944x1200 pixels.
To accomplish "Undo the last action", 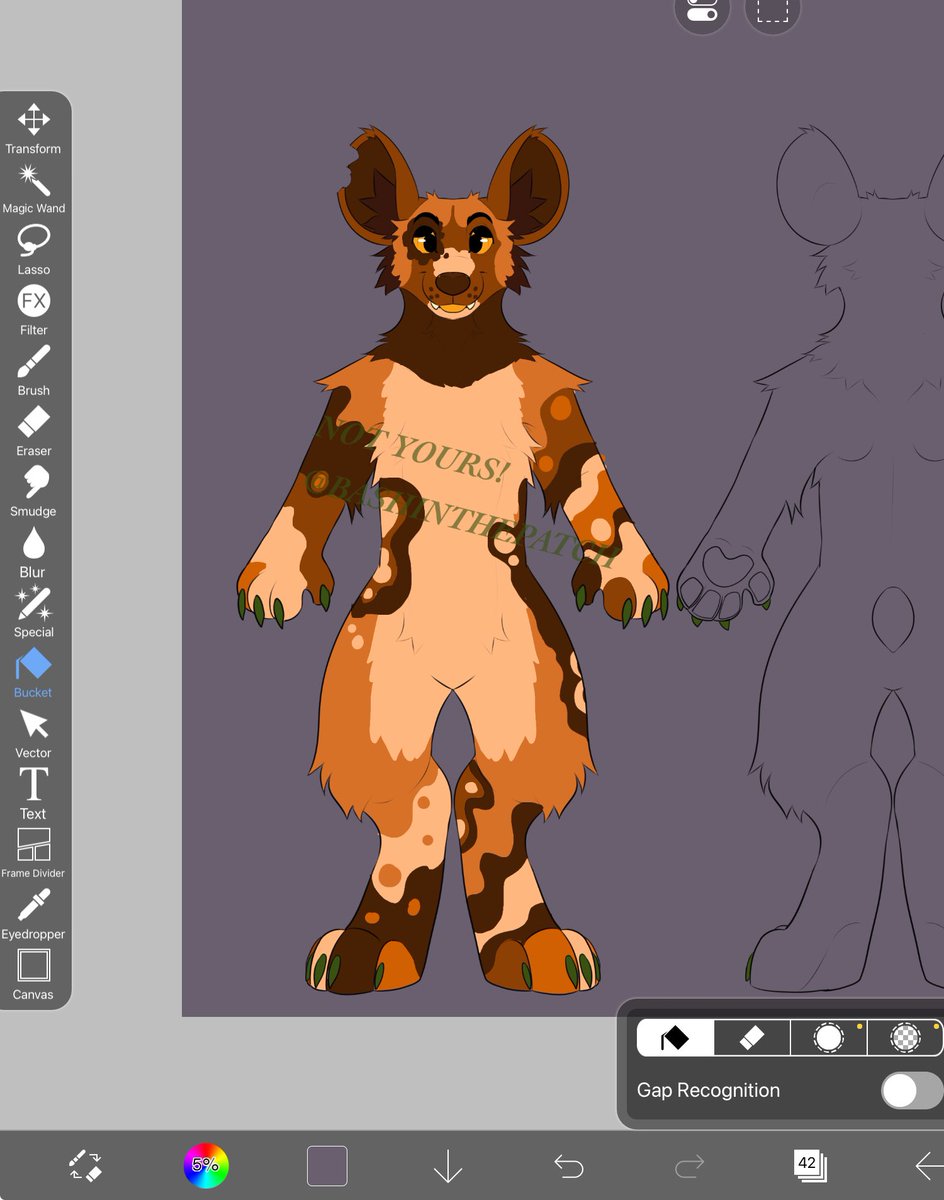I will coord(568,1166).
